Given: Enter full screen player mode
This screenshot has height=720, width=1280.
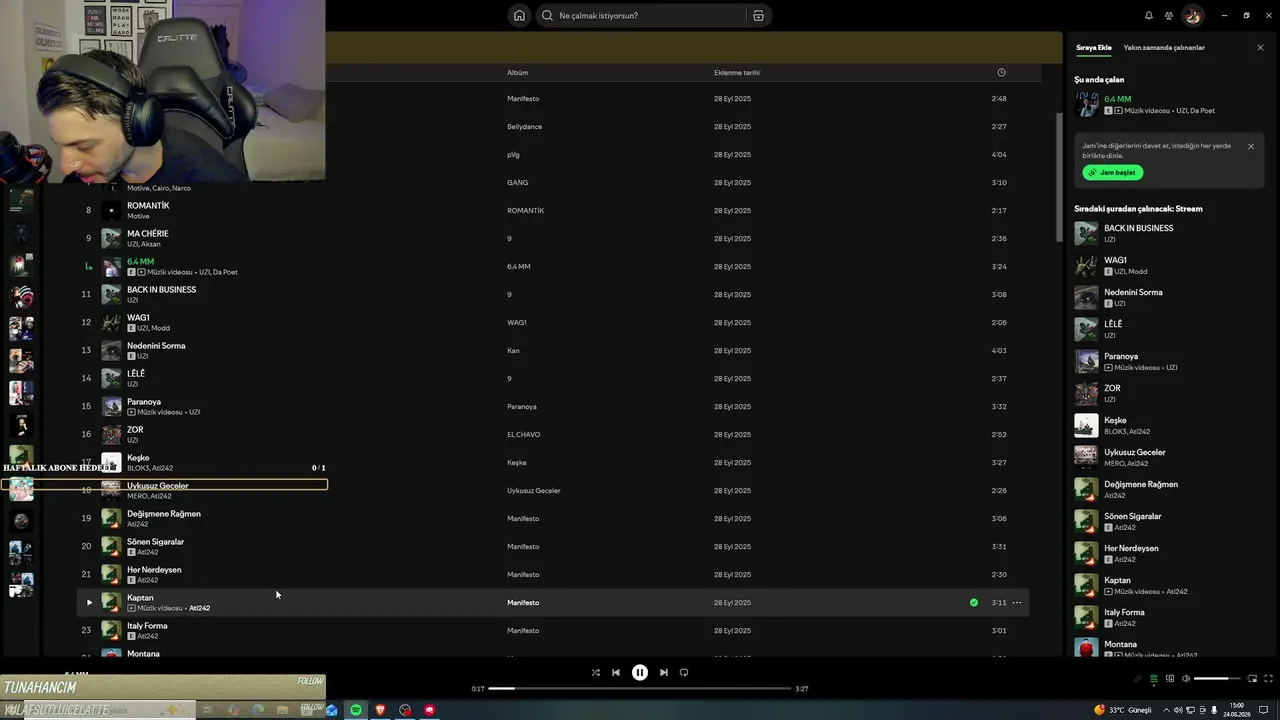Looking at the screenshot, I should (1269, 679).
